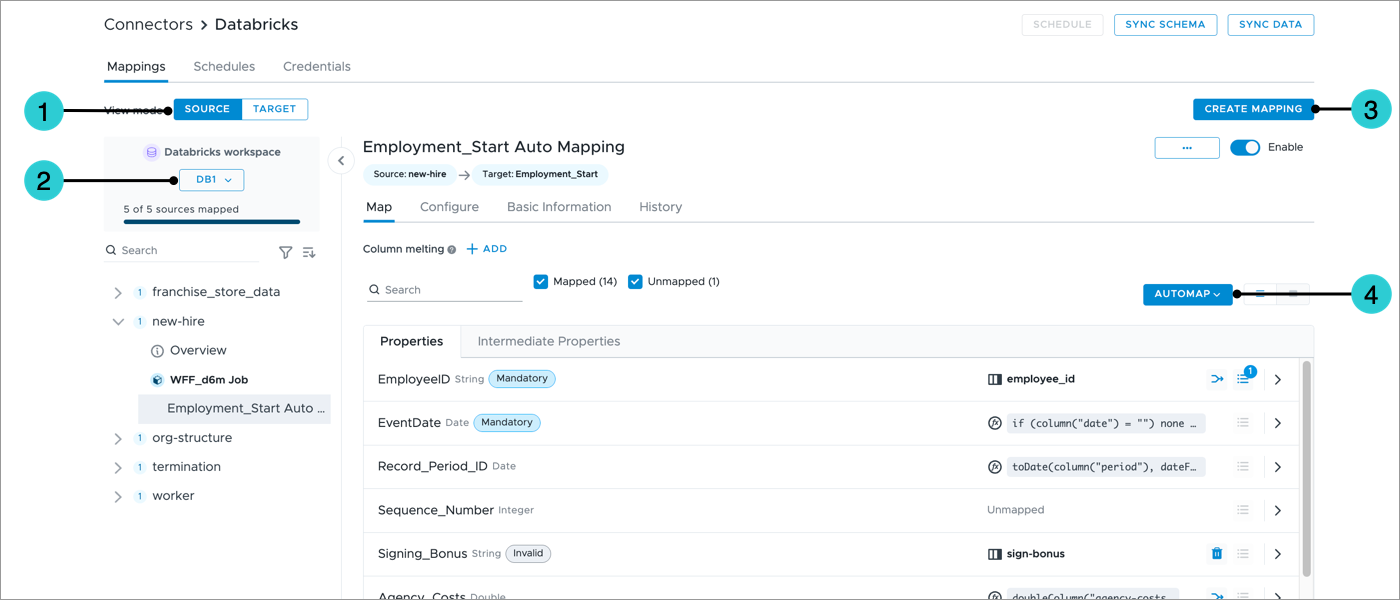
Task: Click the Databricks workspace database icon
Action: 152,153
